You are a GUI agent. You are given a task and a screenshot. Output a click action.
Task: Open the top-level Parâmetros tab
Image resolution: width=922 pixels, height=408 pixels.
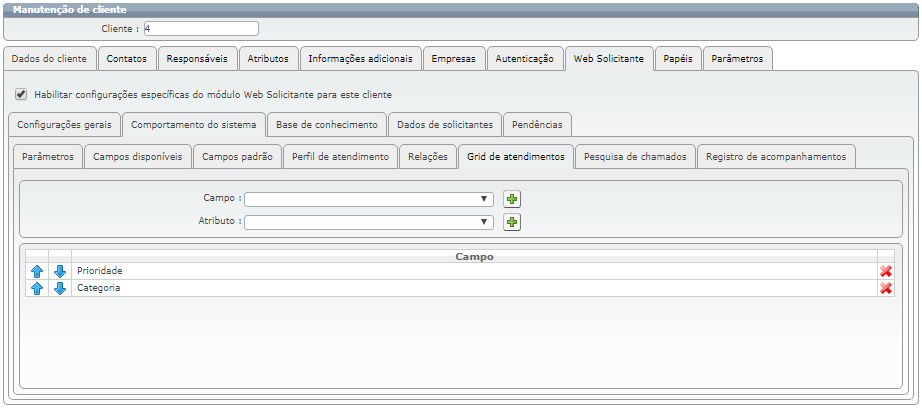click(737, 59)
